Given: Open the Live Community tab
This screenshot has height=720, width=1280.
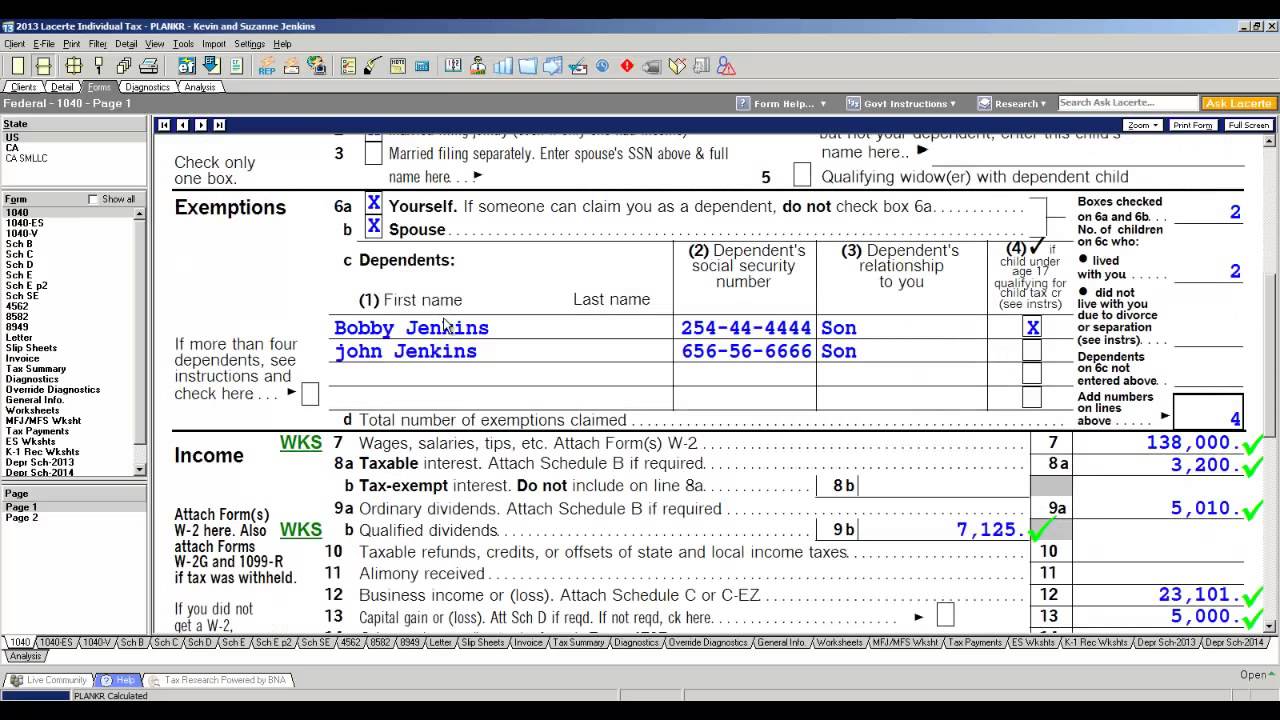Looking at the screenshot, I should coord(48,680).
